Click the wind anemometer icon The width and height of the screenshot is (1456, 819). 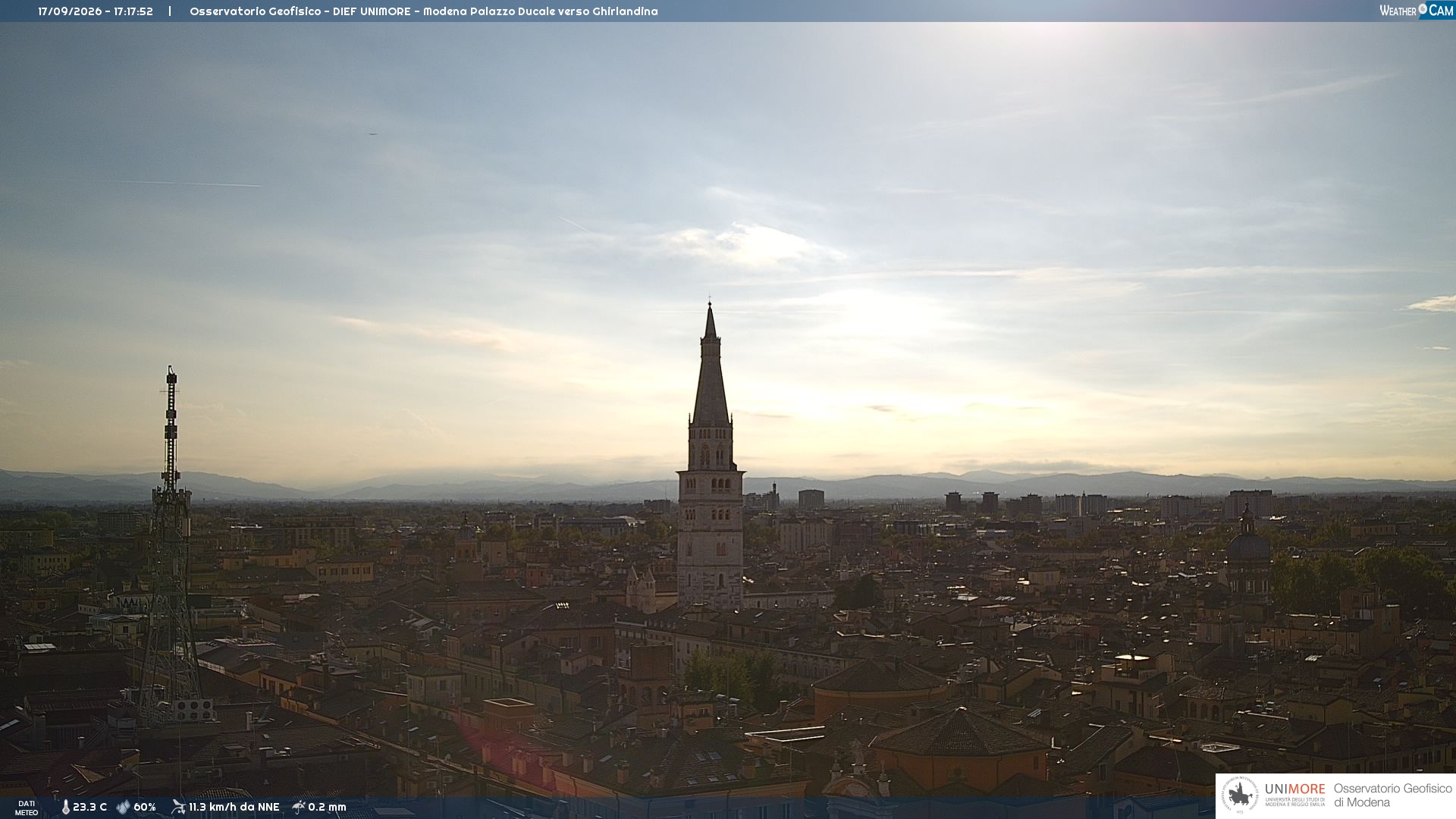click(x=178, y=807)
